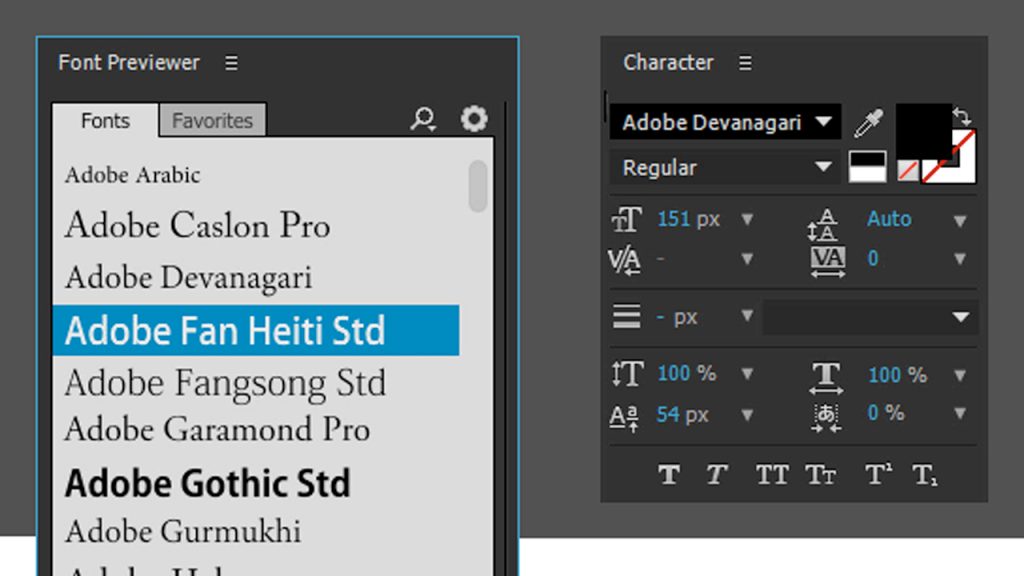Image resolution: width=1024 pixels, height=576 pixels.
Task: Click the black fill color swatch
Action: pyautogui.click(x=921, y=128)
